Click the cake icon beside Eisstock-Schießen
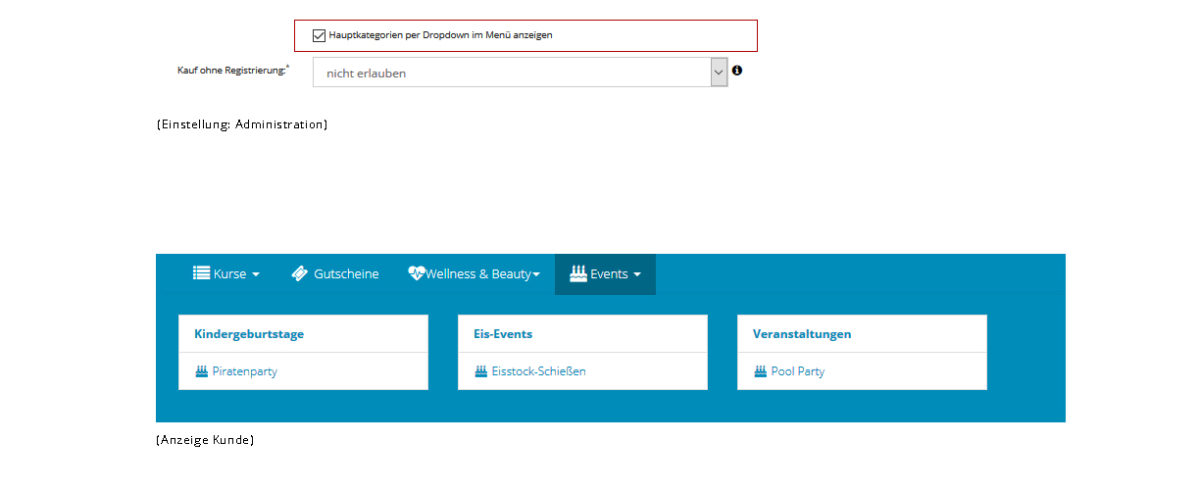The image size is (1200, 490). (x=481, y=371)
